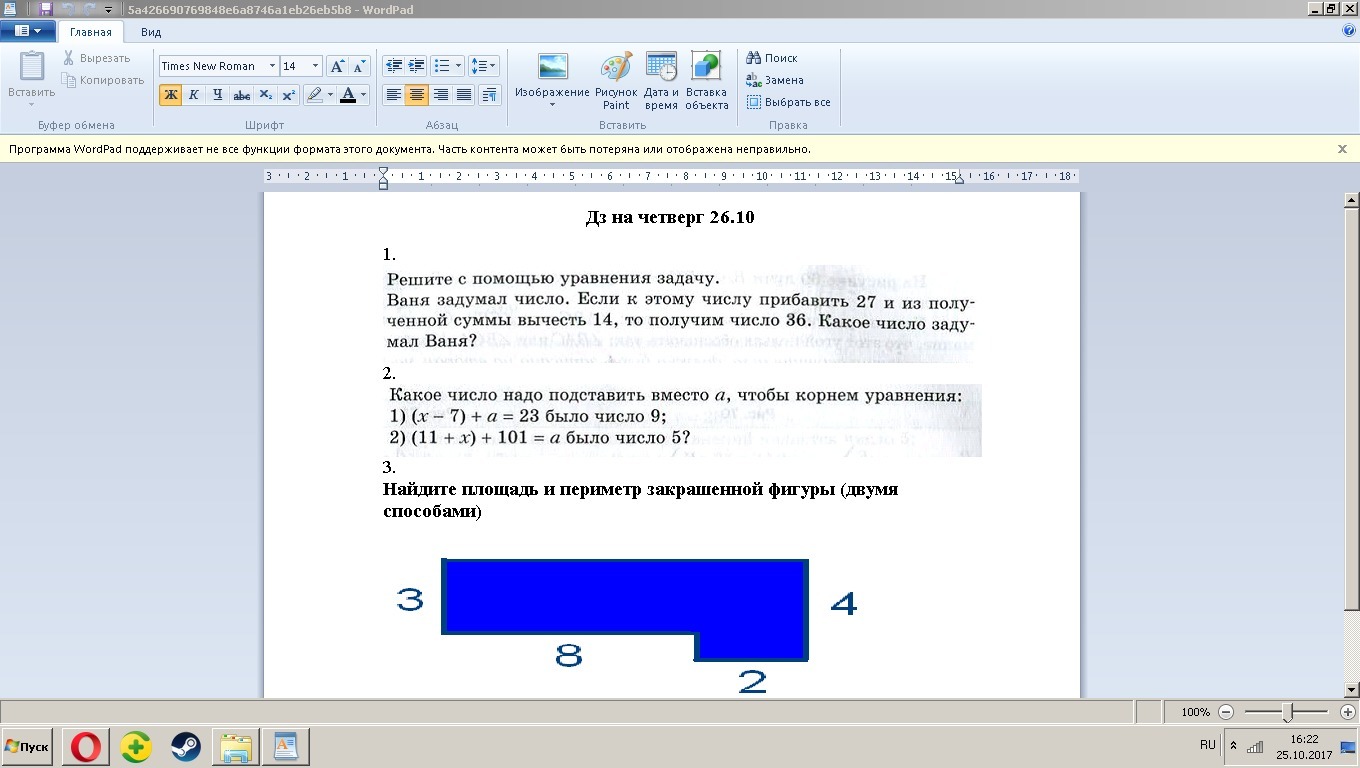The width and height of the screenshot is (1360, 768).
Task: Switch to the Вид tab
Action: click(151, 32)
